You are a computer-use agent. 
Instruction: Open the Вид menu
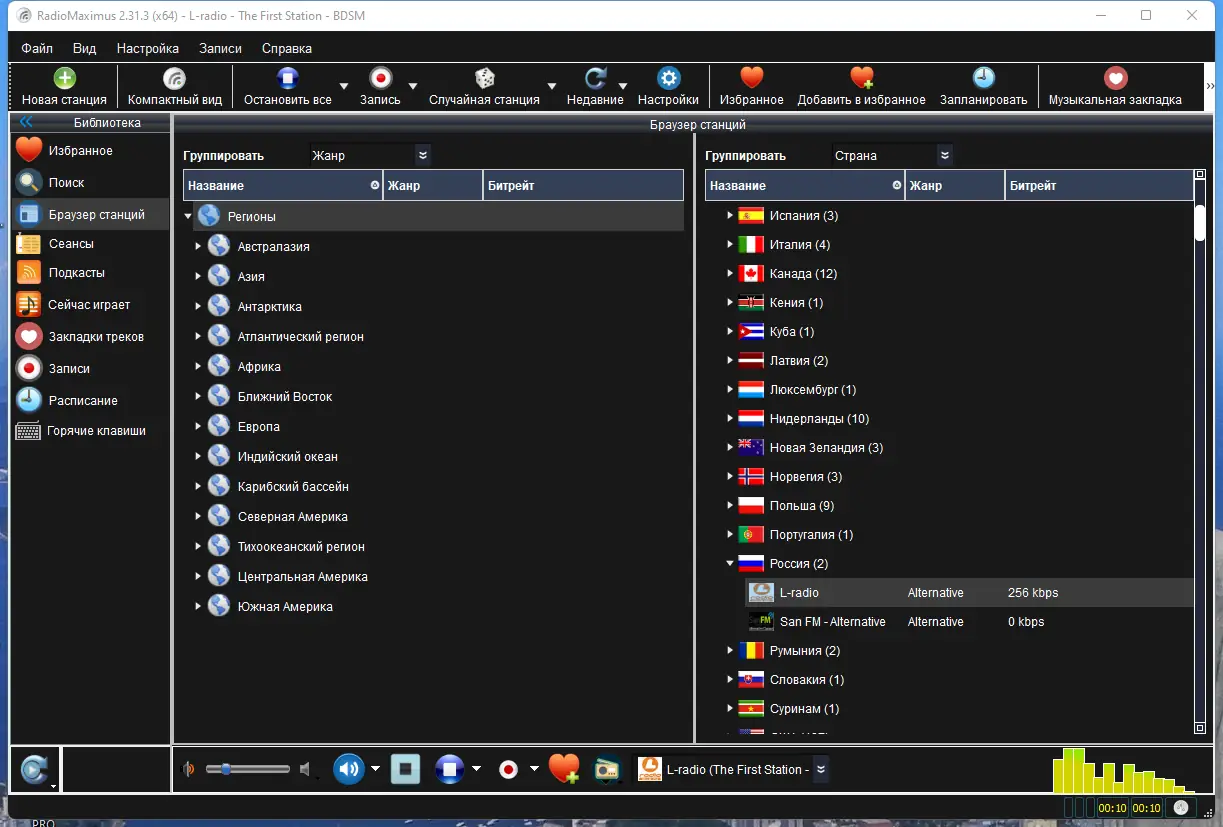pos(85,48)
